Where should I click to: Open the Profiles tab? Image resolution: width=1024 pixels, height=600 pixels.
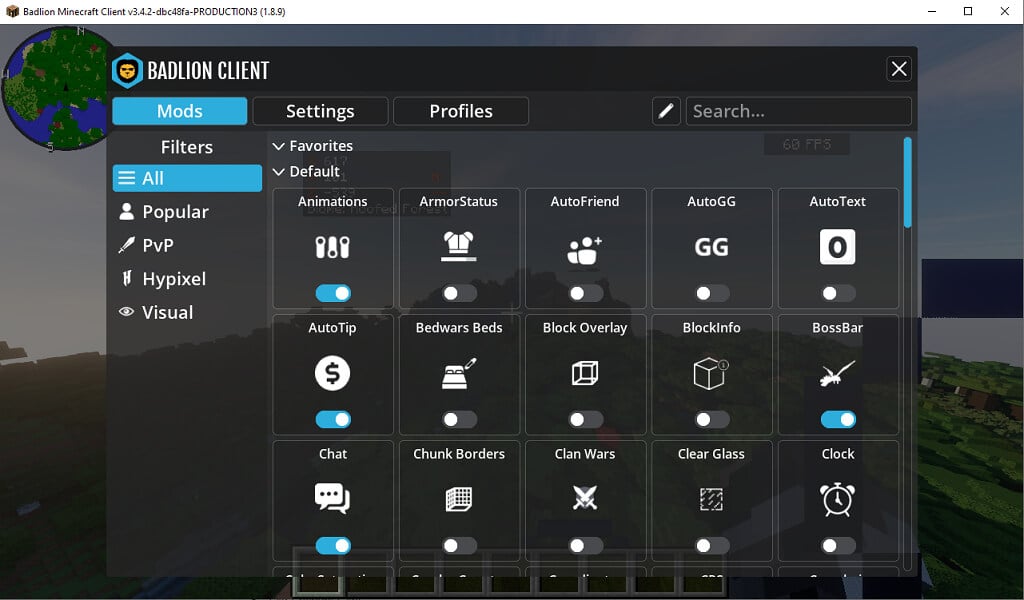(x=461, y=111)
